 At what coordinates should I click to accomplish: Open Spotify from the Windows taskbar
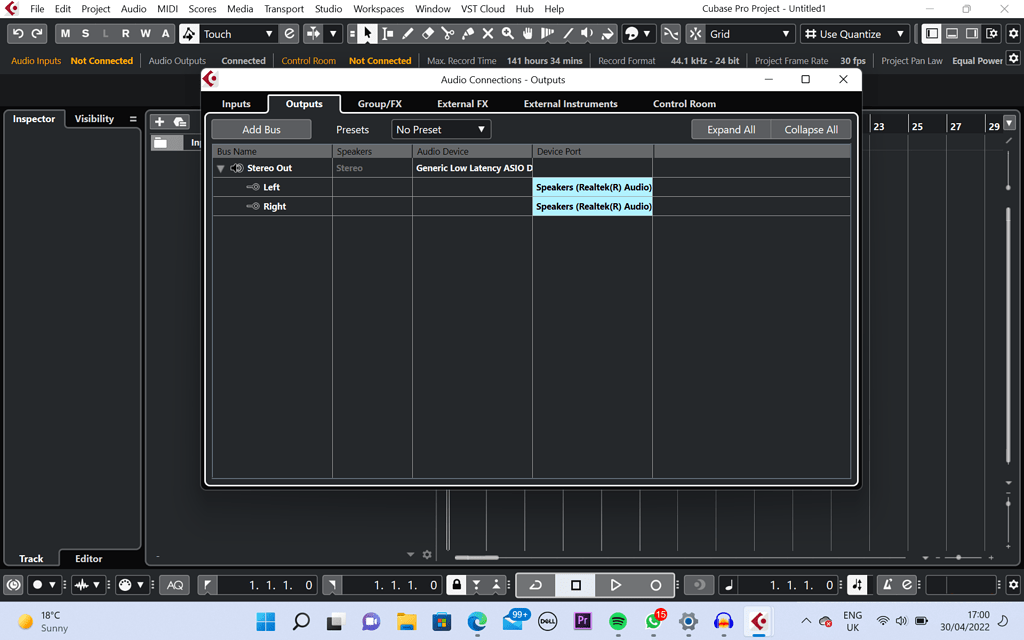(617, 621)
